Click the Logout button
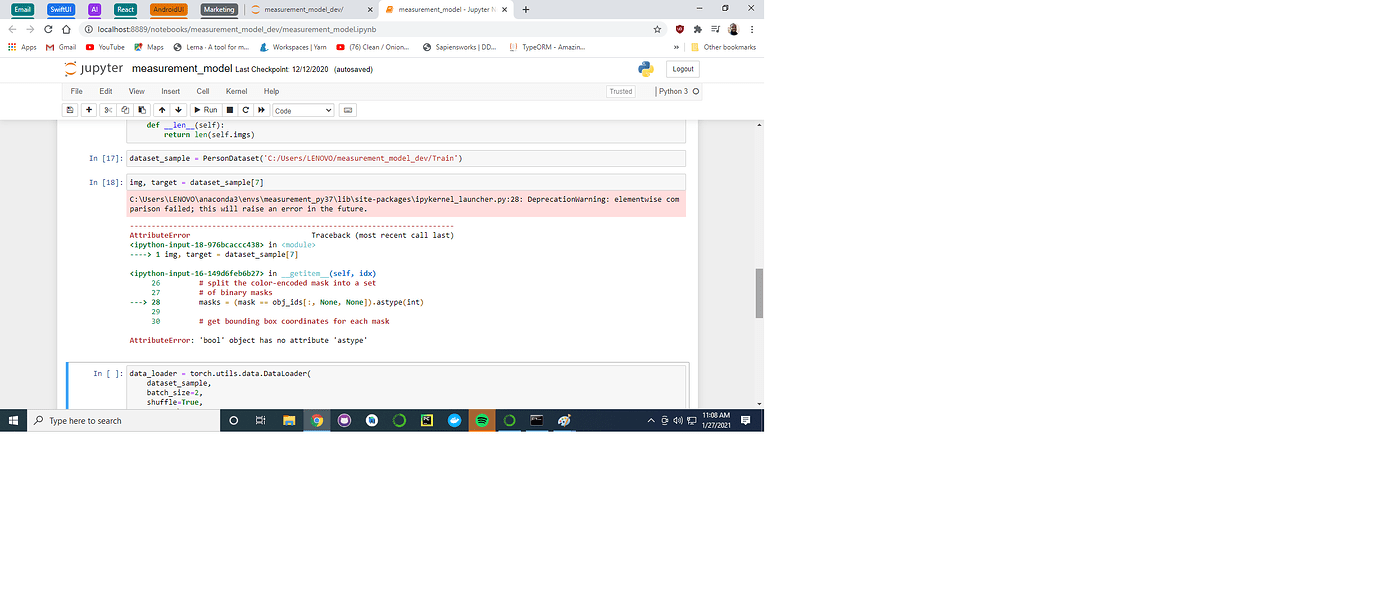1380x606 pixels. 683,69
